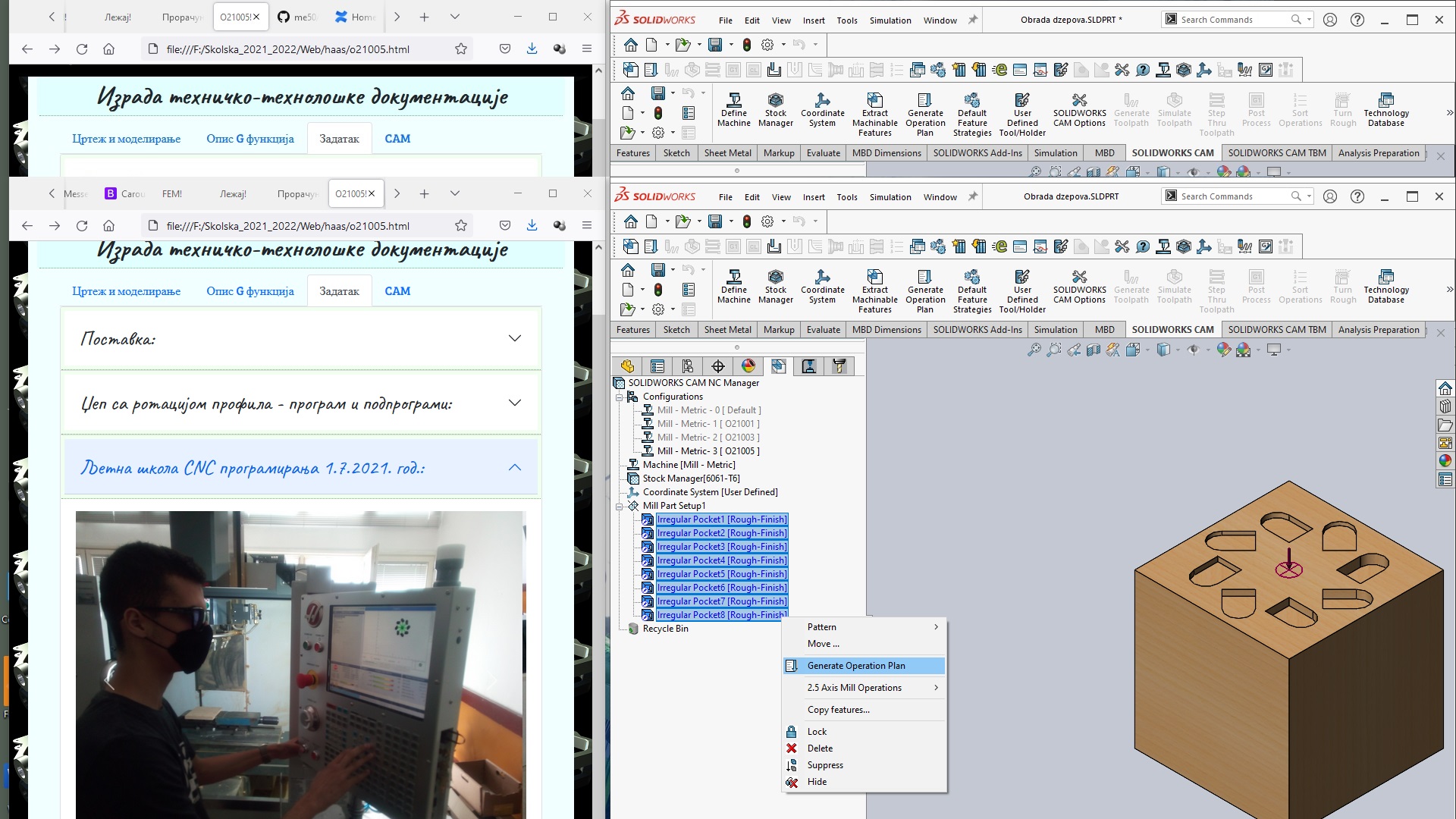Open Apply Scene dropdown in lower viewport toolbar
The width and height of the screenshot is (1456, 819).
tap(1258, 350)
